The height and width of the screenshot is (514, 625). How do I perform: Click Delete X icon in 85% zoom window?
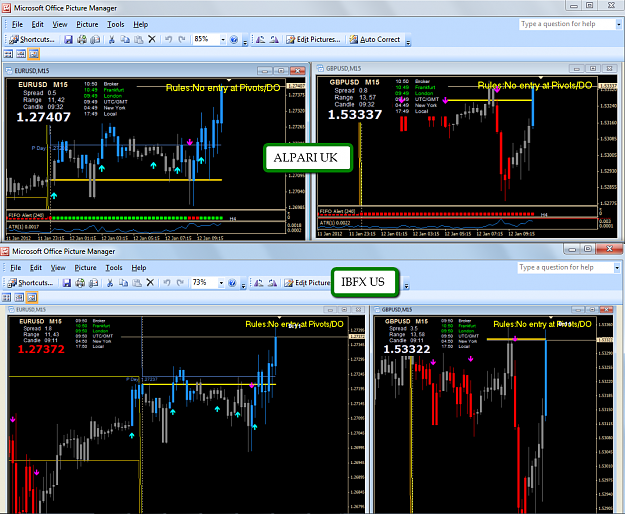152,39
